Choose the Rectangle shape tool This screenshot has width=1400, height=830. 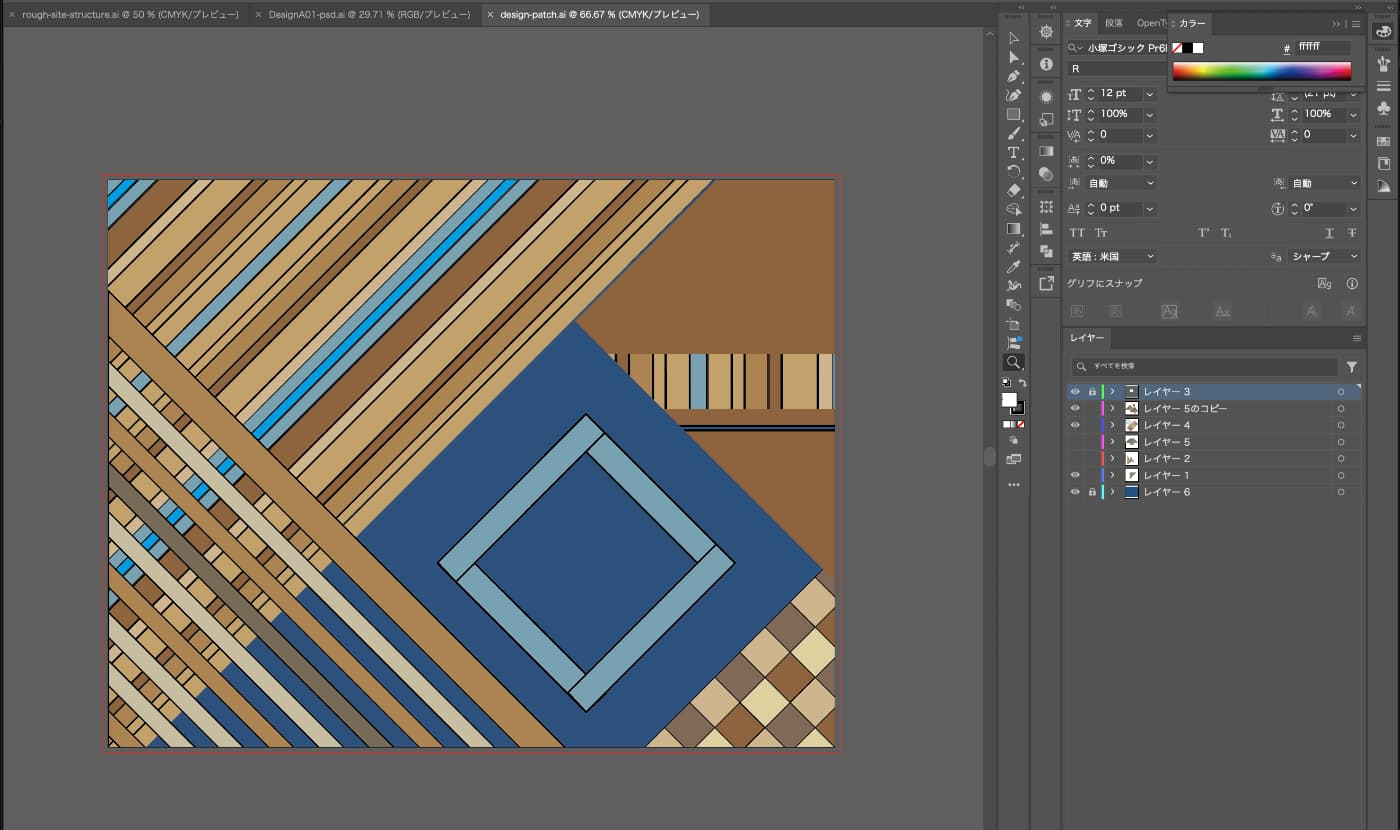coord(1013,114)
